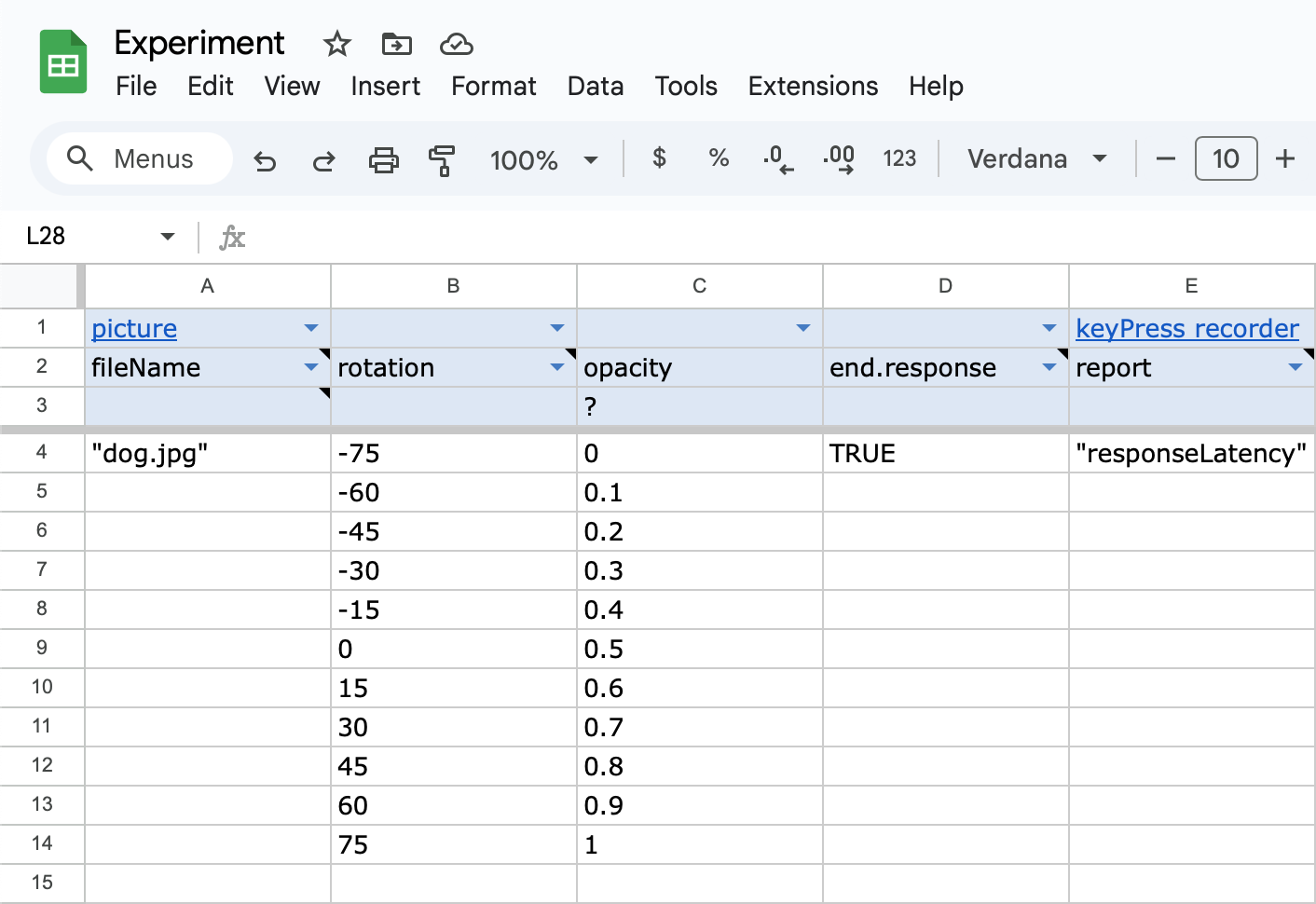Click the fx formula icon
The height and width of the screenshot is (904, 1316).
coord(232,238)
